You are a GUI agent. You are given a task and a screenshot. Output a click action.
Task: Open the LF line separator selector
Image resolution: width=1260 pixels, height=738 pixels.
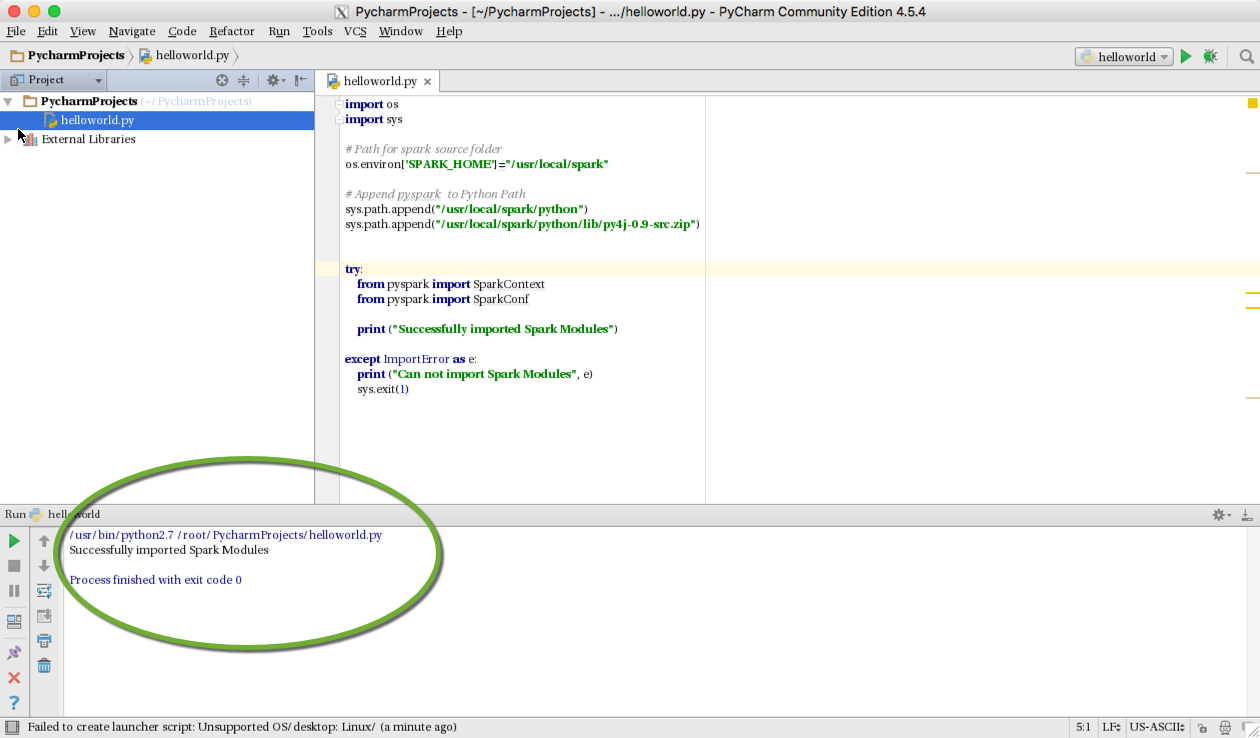pos(1112,727)
